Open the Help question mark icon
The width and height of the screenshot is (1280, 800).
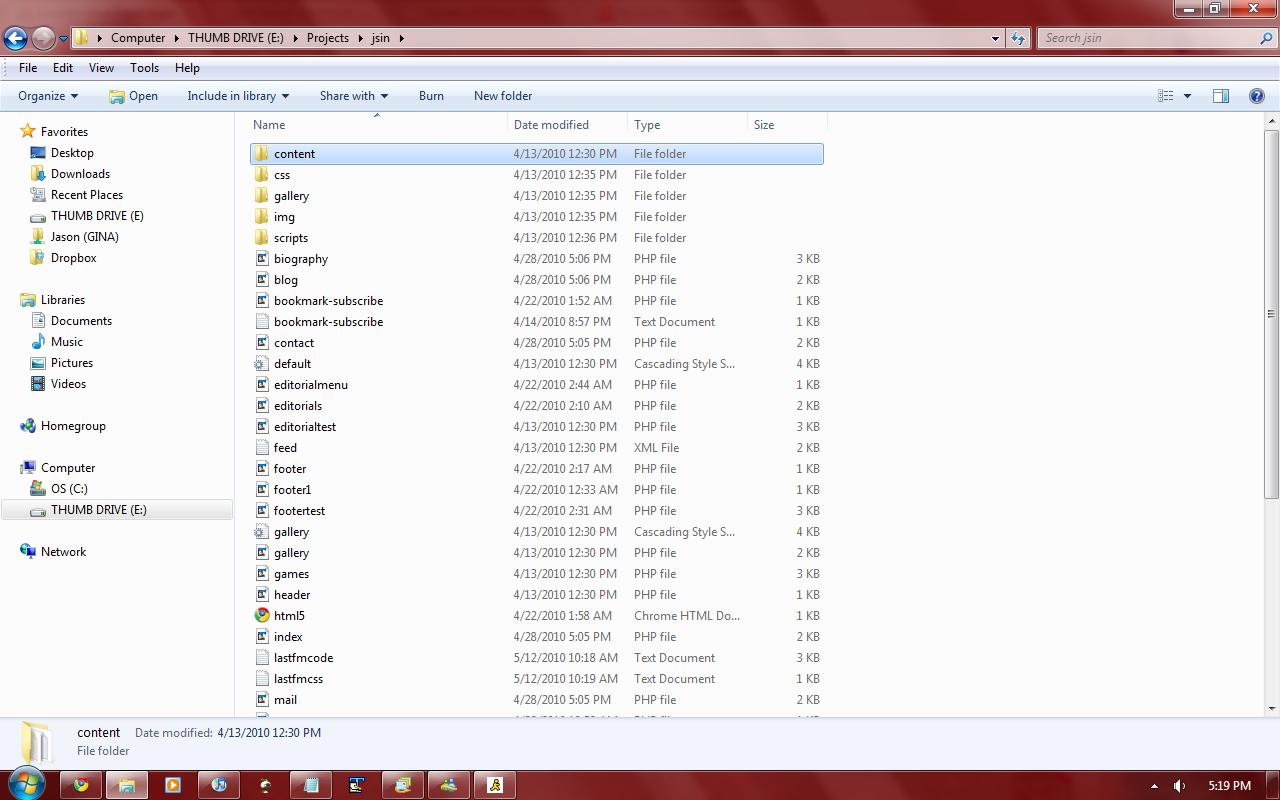tap(1257, 96)
